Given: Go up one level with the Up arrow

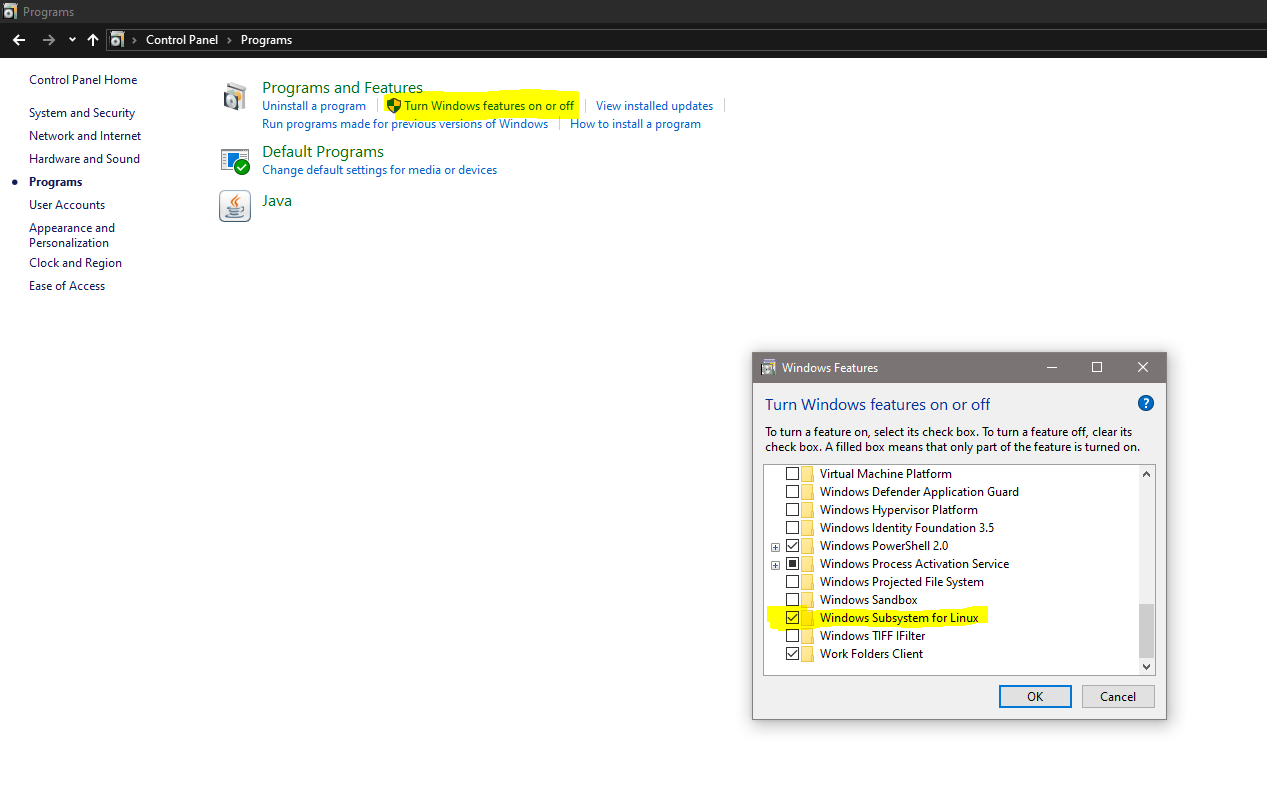Looking at the screenshot, I should click(x=93, y=40).
